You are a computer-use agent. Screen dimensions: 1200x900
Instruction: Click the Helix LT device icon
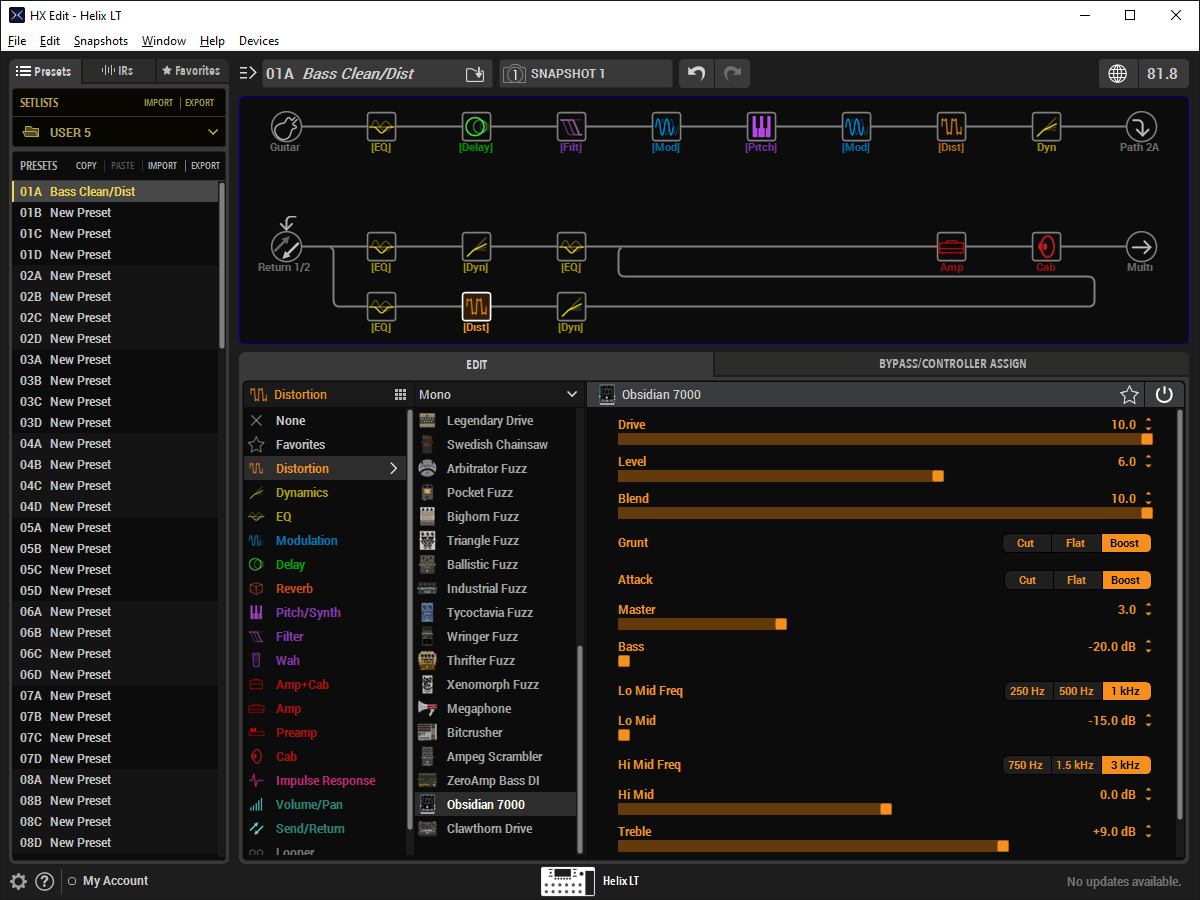coord(567,881)
